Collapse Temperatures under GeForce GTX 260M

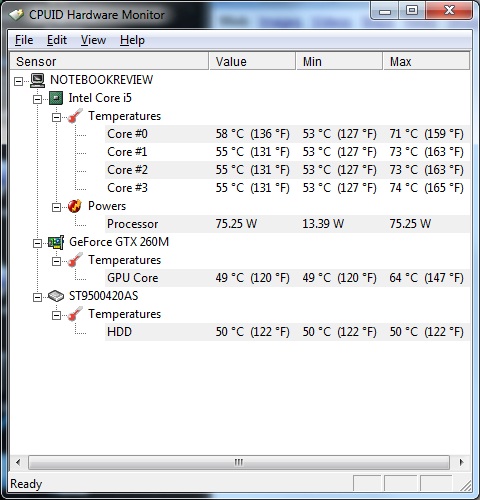[x=57, y=261]
